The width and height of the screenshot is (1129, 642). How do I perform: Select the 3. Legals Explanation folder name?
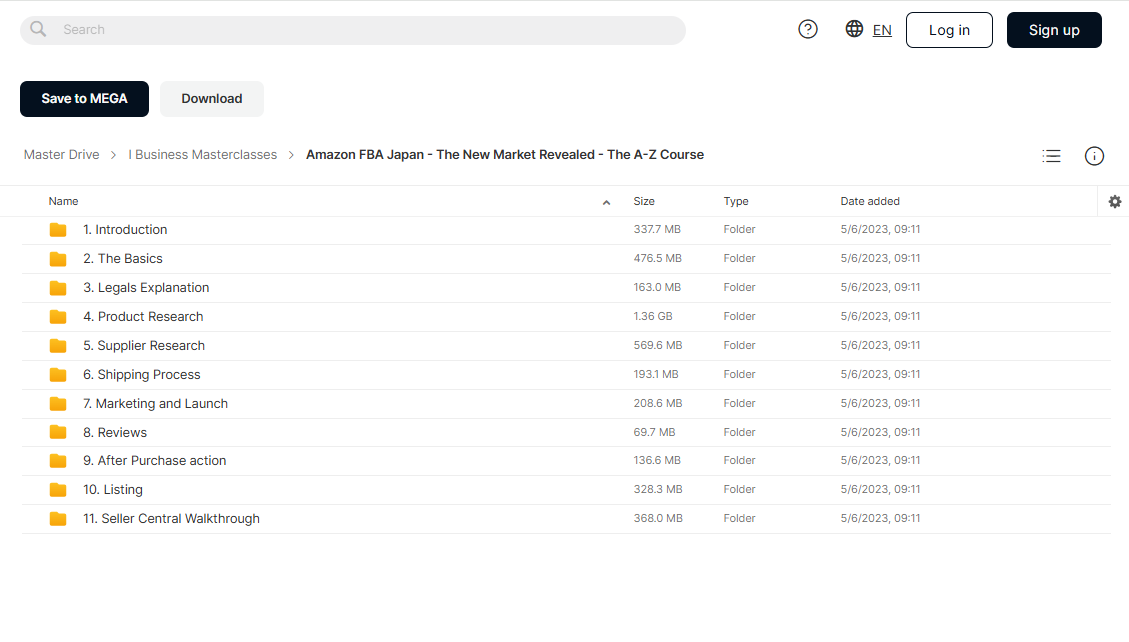(x=146, y=288)
